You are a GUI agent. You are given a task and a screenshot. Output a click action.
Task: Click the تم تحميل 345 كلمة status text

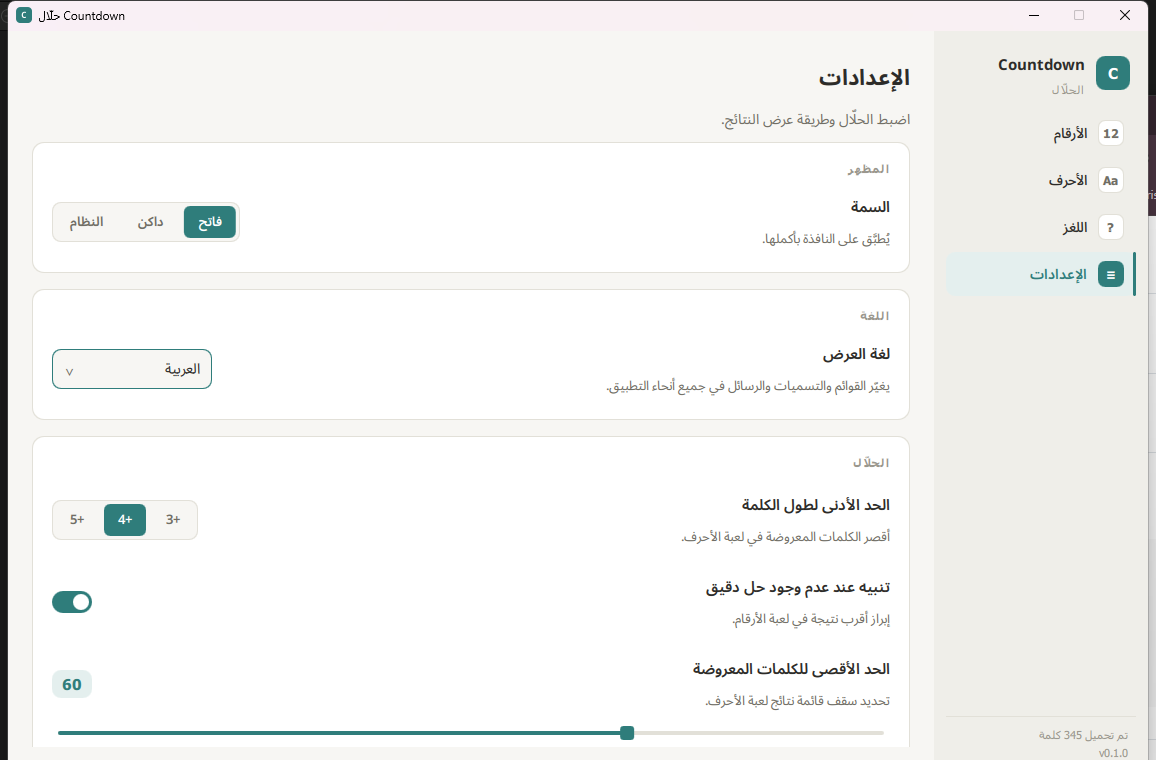coord(1083,735)
